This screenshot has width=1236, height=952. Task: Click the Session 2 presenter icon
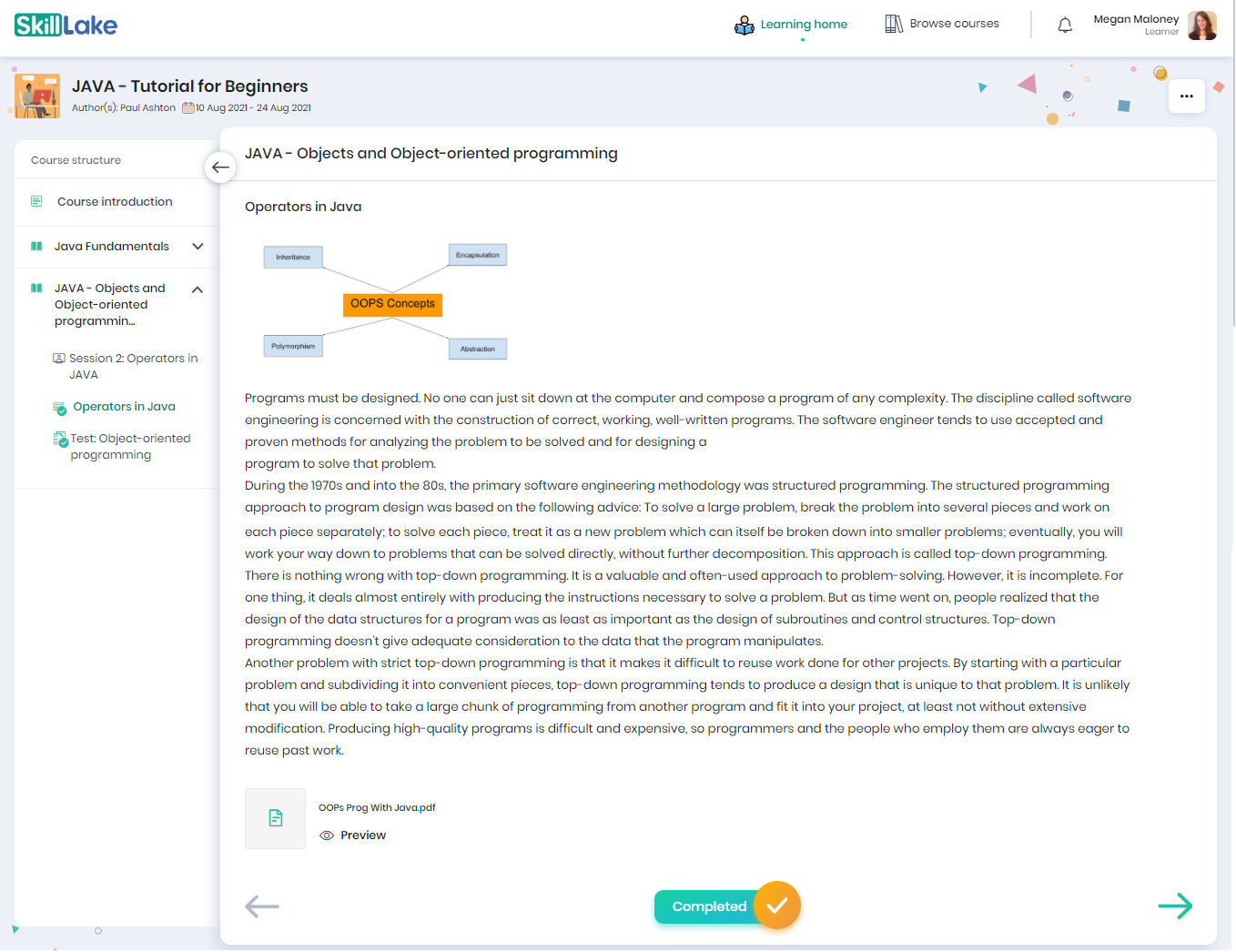point(59,359)
